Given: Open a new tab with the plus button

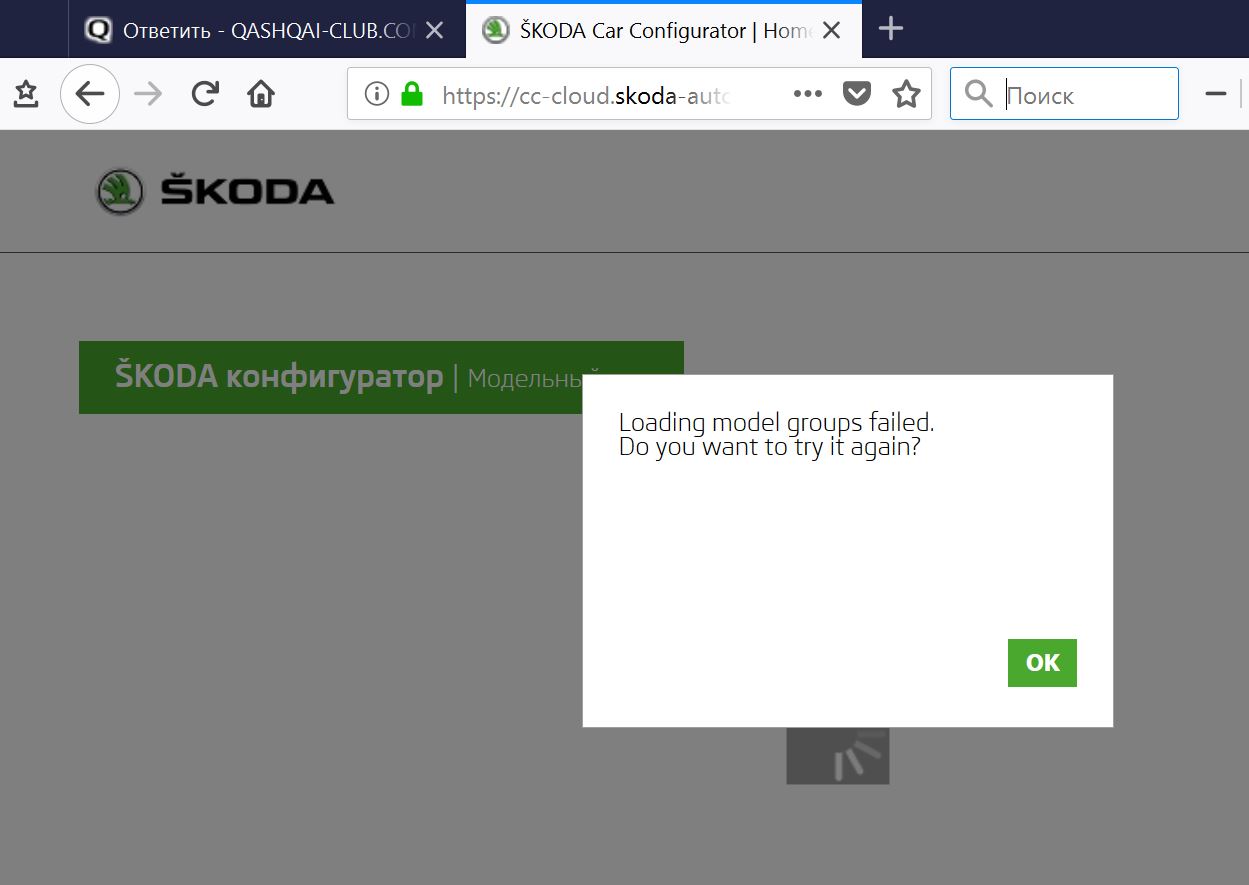Looking at the screenshot, I should coord(890,29).
